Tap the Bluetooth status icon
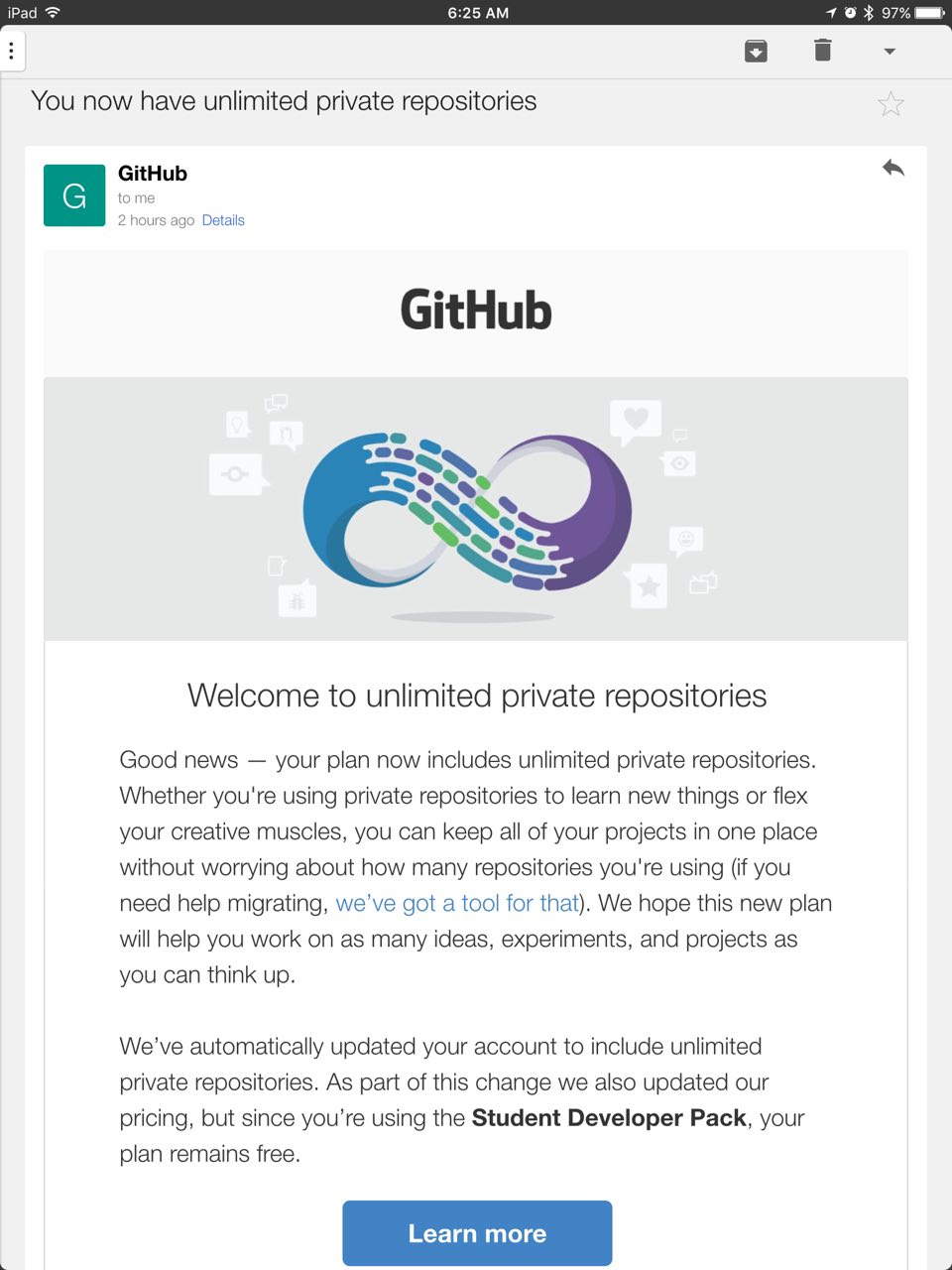The height and width of the screenshot is (1270, 952). 868,13
